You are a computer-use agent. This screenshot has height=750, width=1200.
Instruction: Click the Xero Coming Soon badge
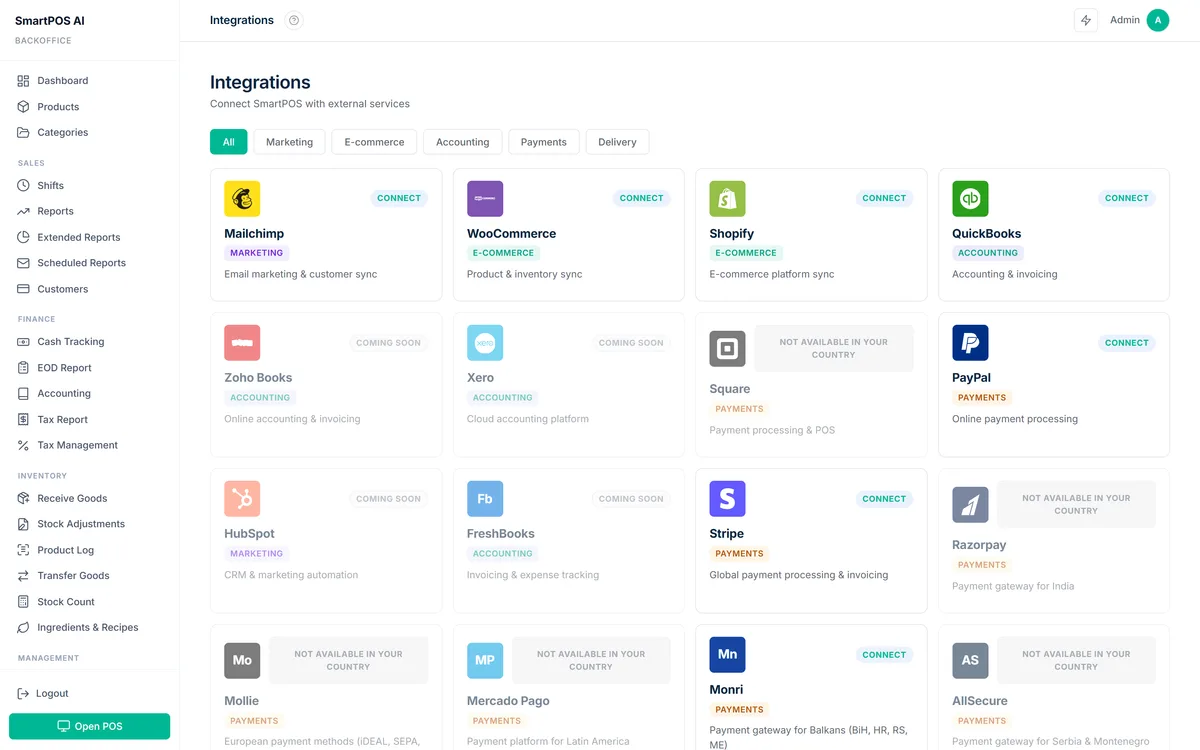point(631,343)
